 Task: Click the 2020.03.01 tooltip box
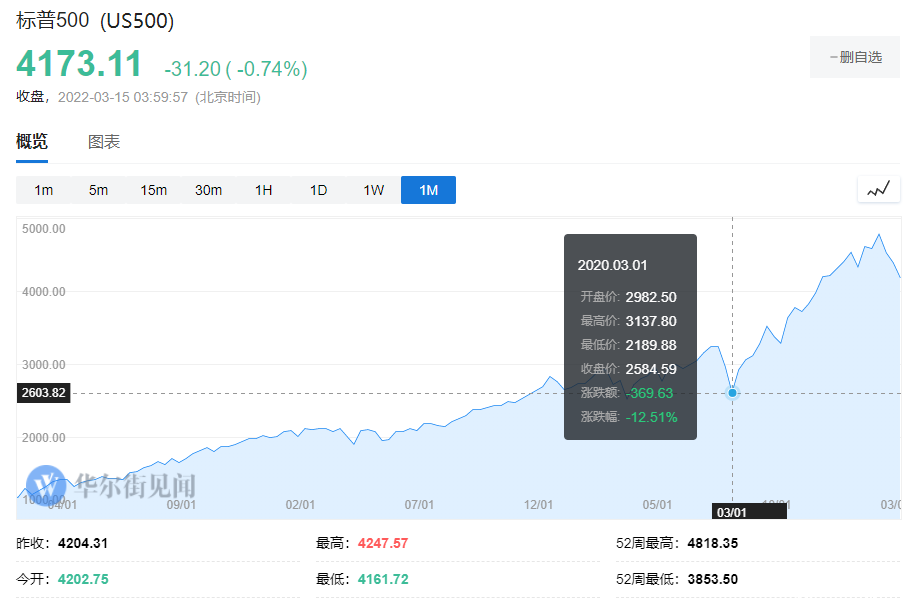tap(631, 337)
